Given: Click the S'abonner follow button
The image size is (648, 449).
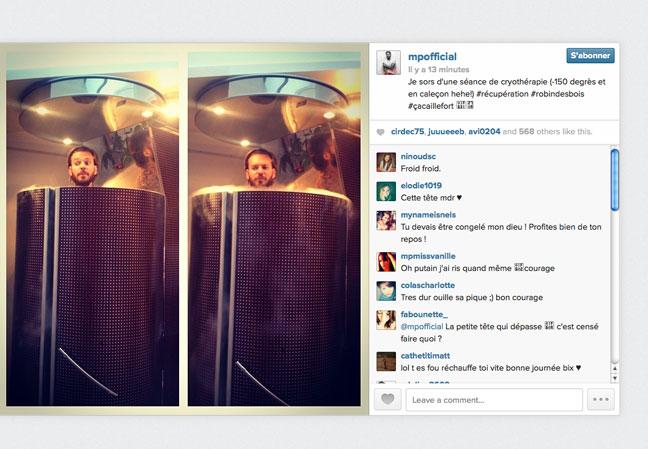Looking at the screenshot, I should (590, 55).
